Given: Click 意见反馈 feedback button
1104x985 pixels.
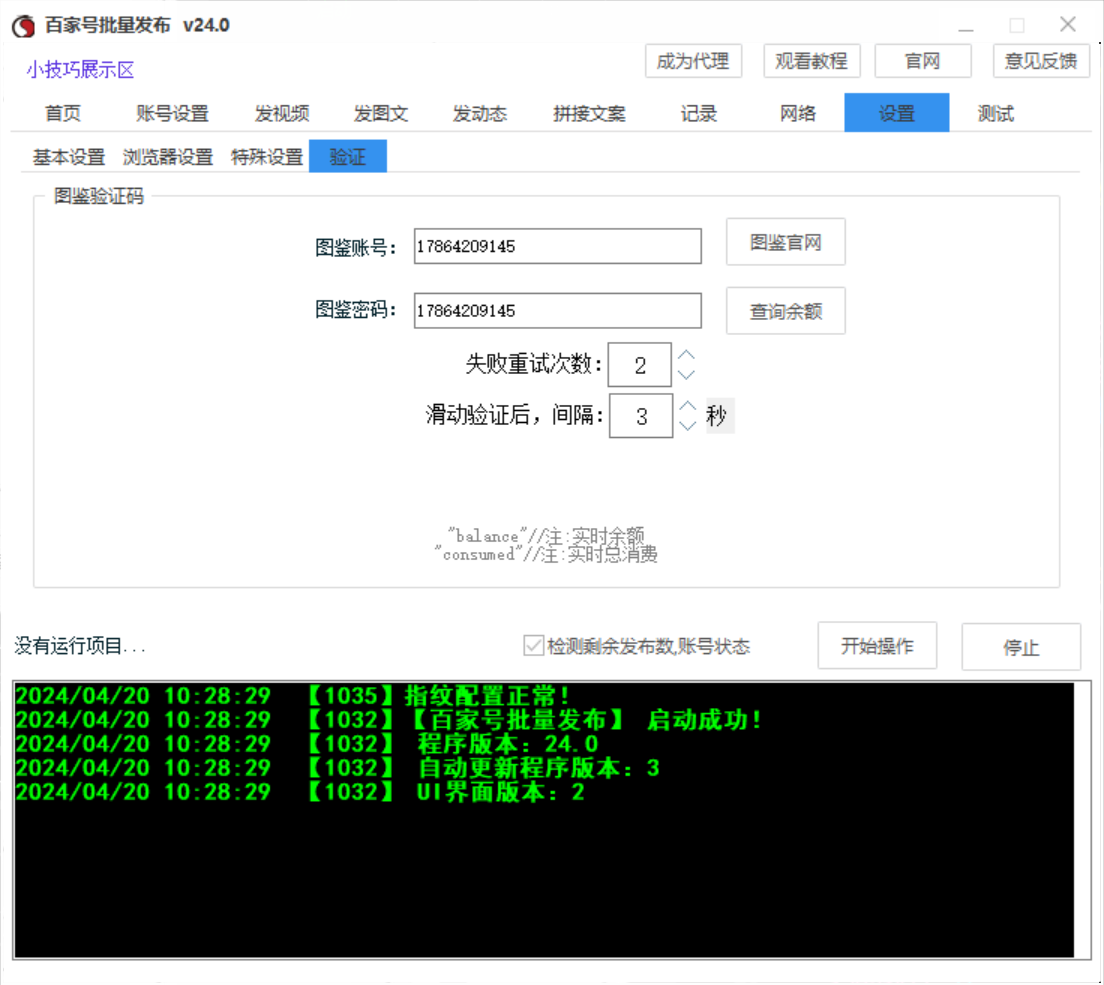Looking at the screenshot, I should pyautogui.click(x=1041, y=61).
